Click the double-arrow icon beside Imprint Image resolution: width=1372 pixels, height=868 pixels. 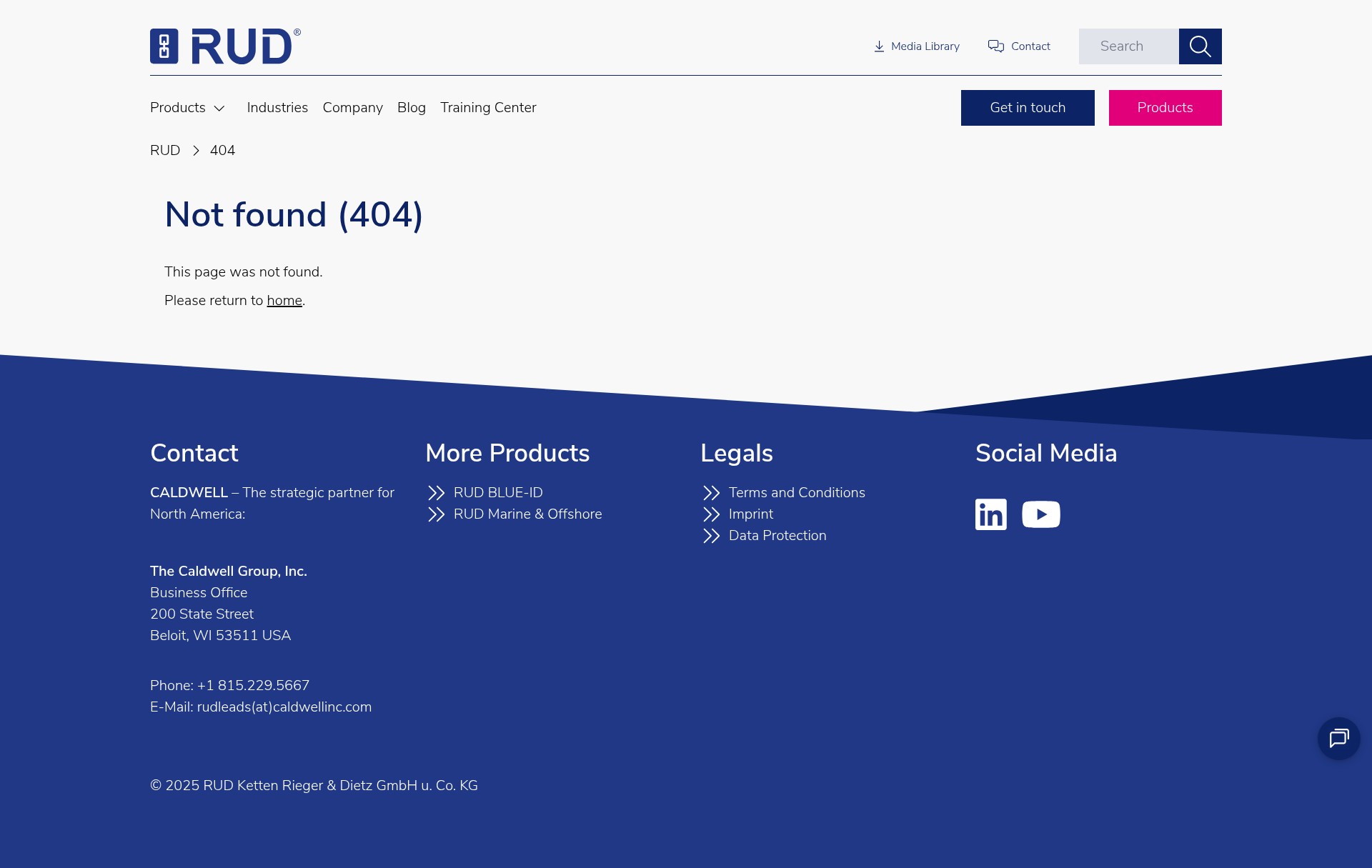pos(711,514)
